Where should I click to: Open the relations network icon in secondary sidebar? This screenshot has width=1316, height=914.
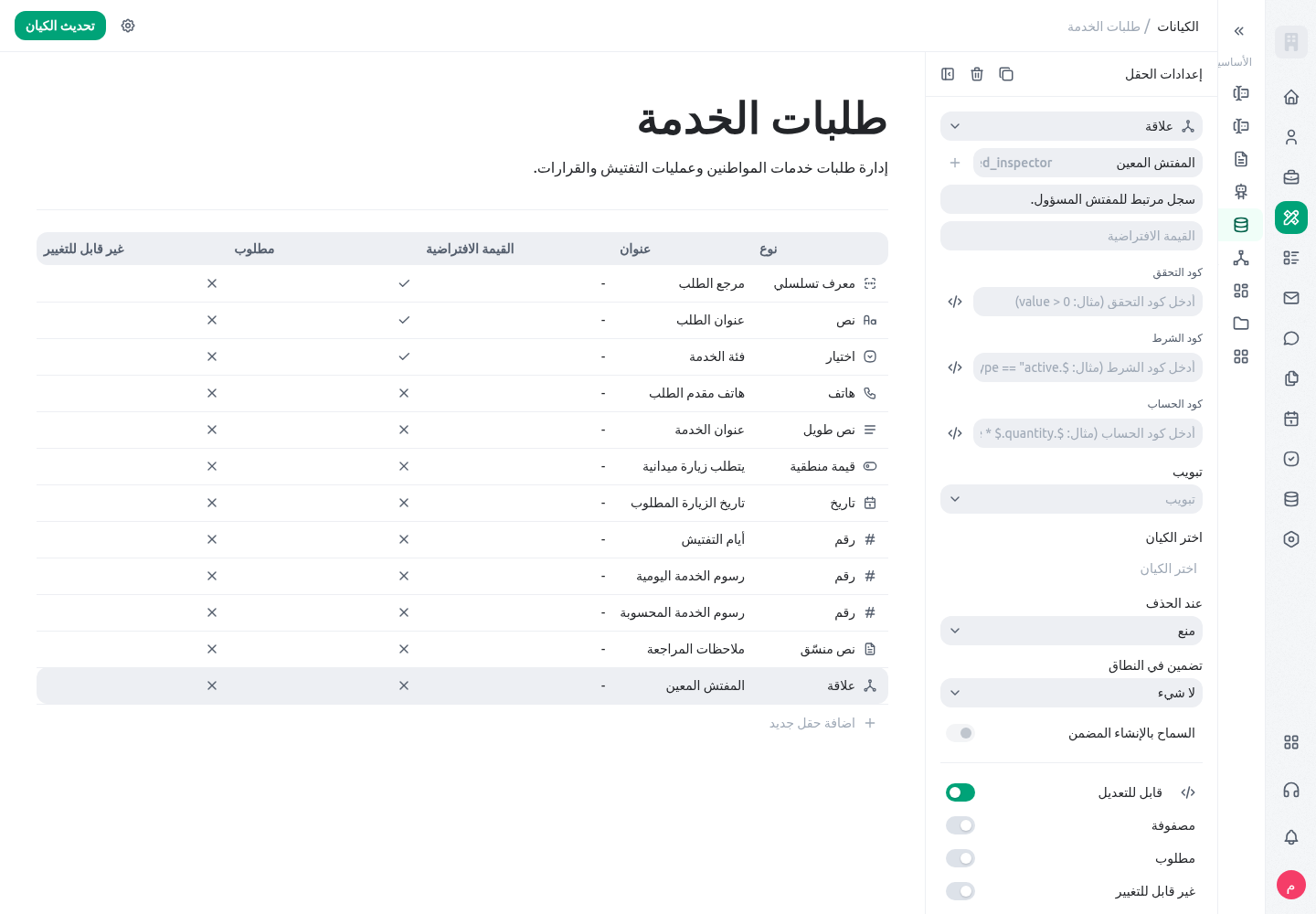(x=1241, y=258)
